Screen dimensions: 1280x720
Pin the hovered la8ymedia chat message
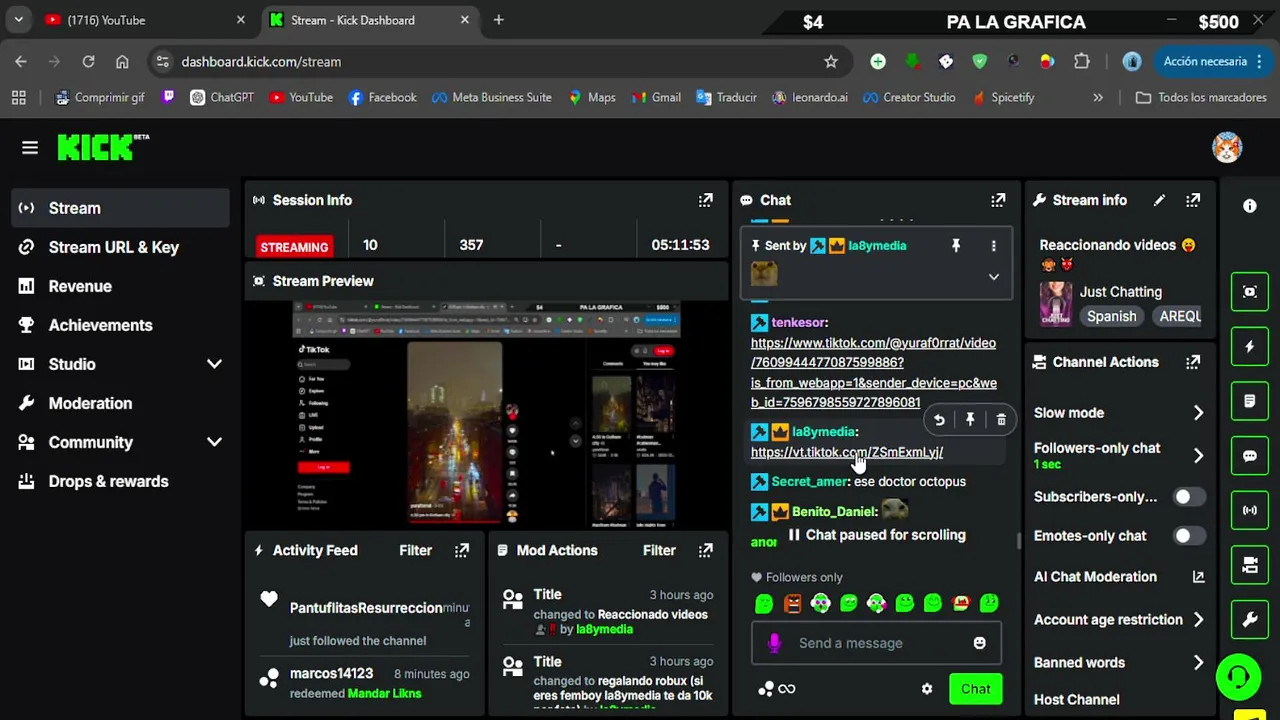pos(970,420)
